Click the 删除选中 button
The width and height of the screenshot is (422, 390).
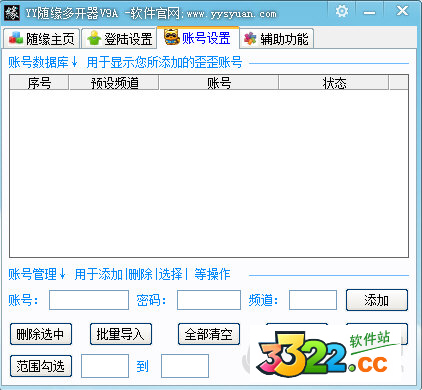pyautogui.click(x=41, y=334)
